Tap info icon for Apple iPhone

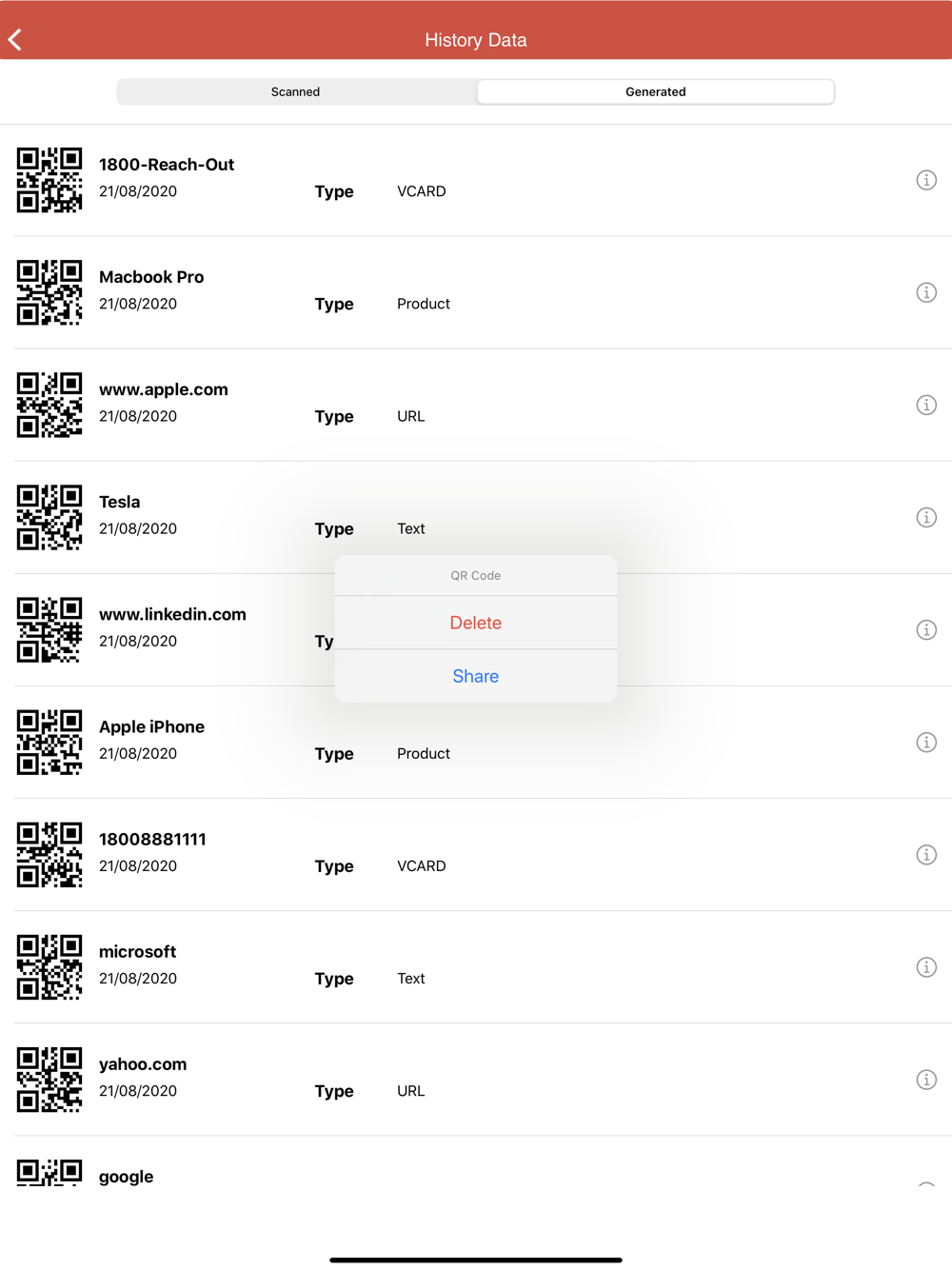tap(926, 742)
